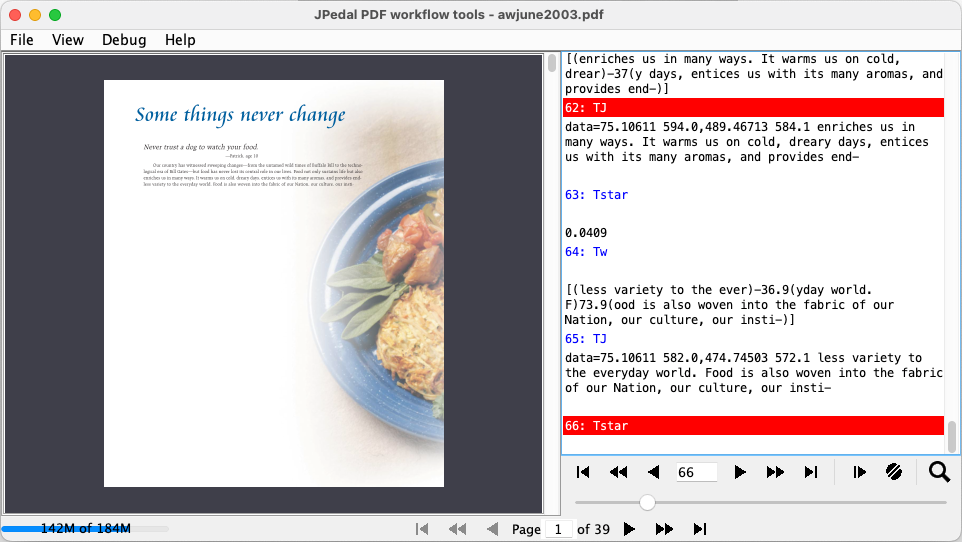This screenshot has width=962, height=542.
Task: Click the command slider handle
Action: coord(647,502)
